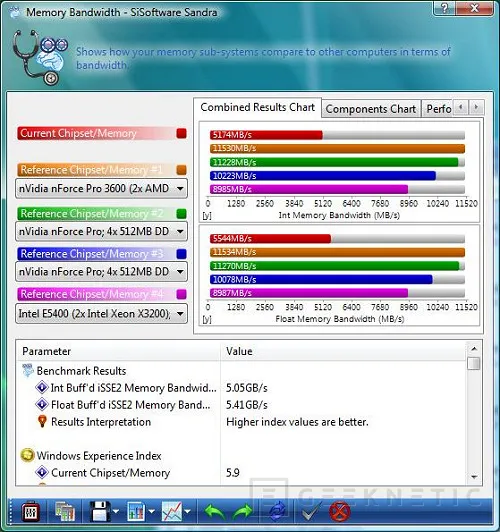Click the checkmark OK icon
The image size is (500, 532).
click(312, 511)
